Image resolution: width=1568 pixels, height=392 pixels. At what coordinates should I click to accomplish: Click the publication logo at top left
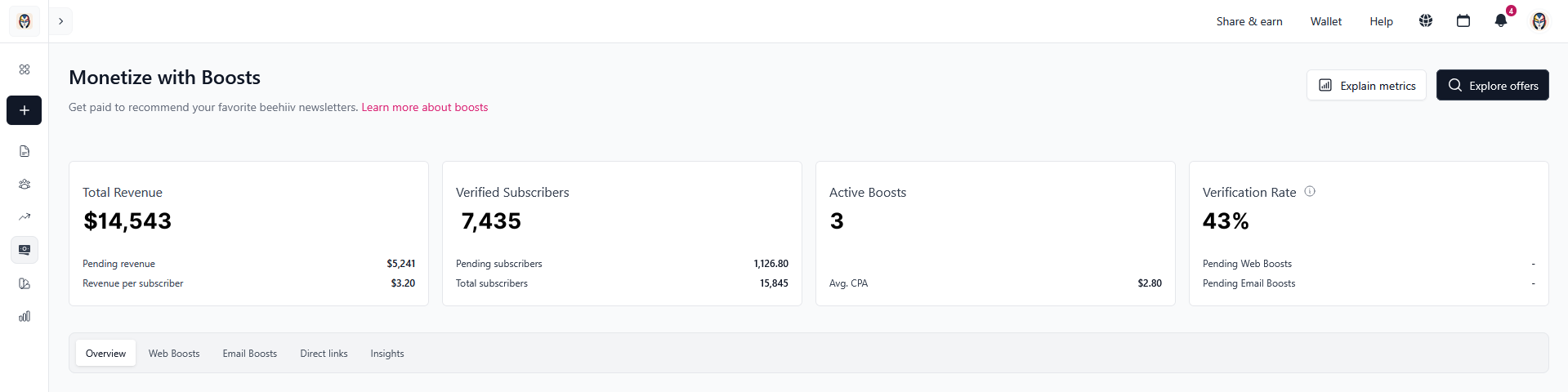[25, 21]
